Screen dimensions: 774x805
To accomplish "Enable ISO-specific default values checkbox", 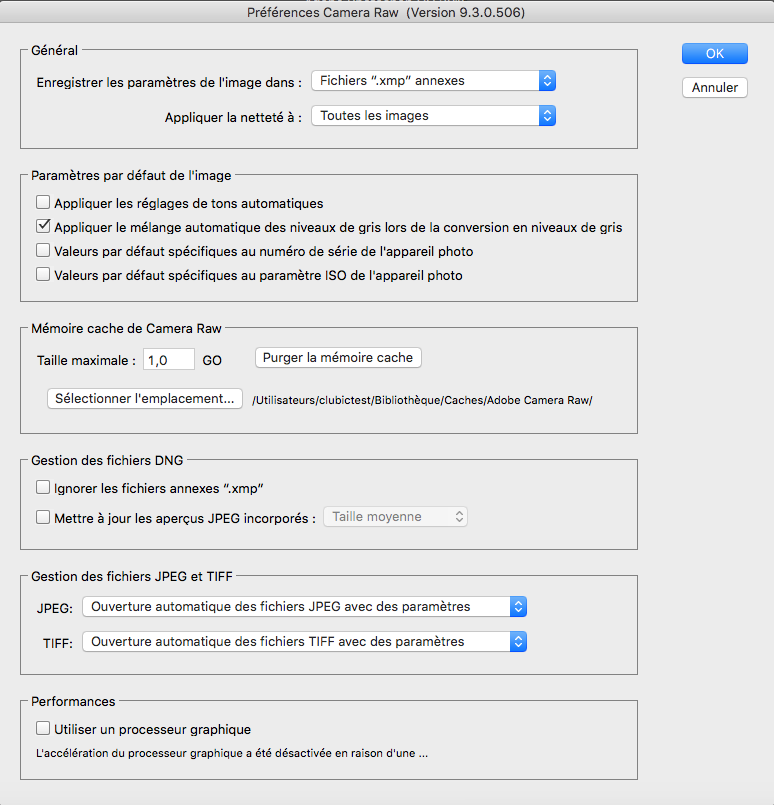I will click(43, 275).
